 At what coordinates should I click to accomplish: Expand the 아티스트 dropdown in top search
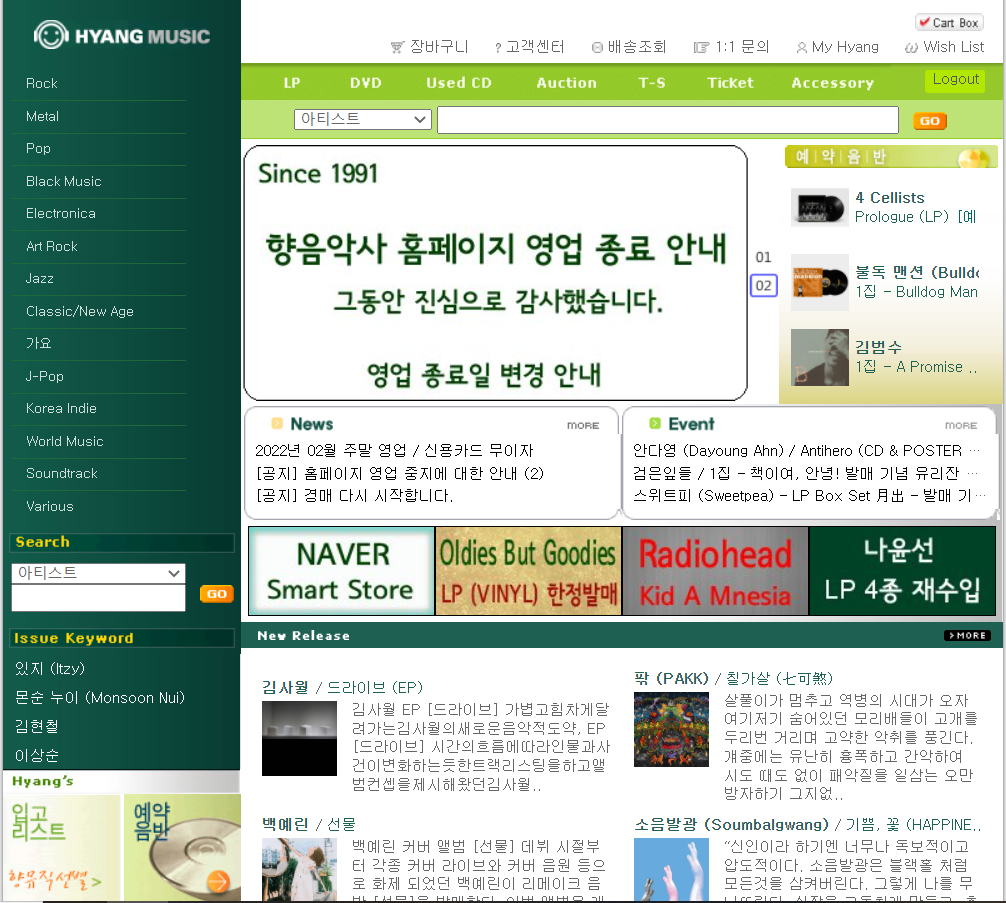(x=362, y=119)
